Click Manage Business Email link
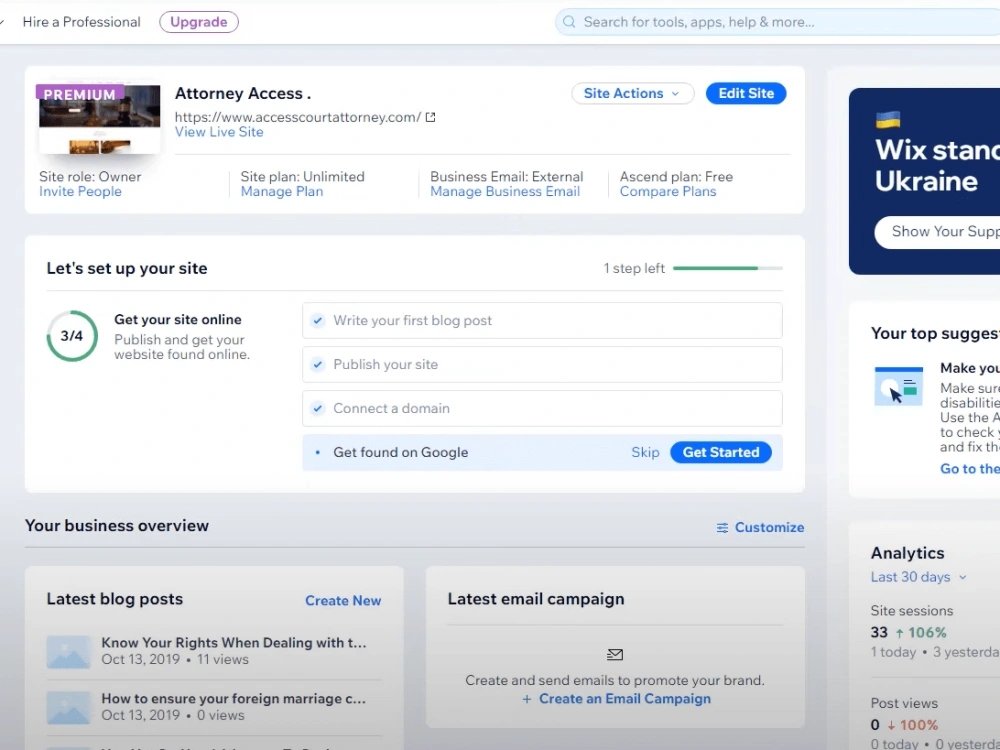 click(x=505, y=191)
